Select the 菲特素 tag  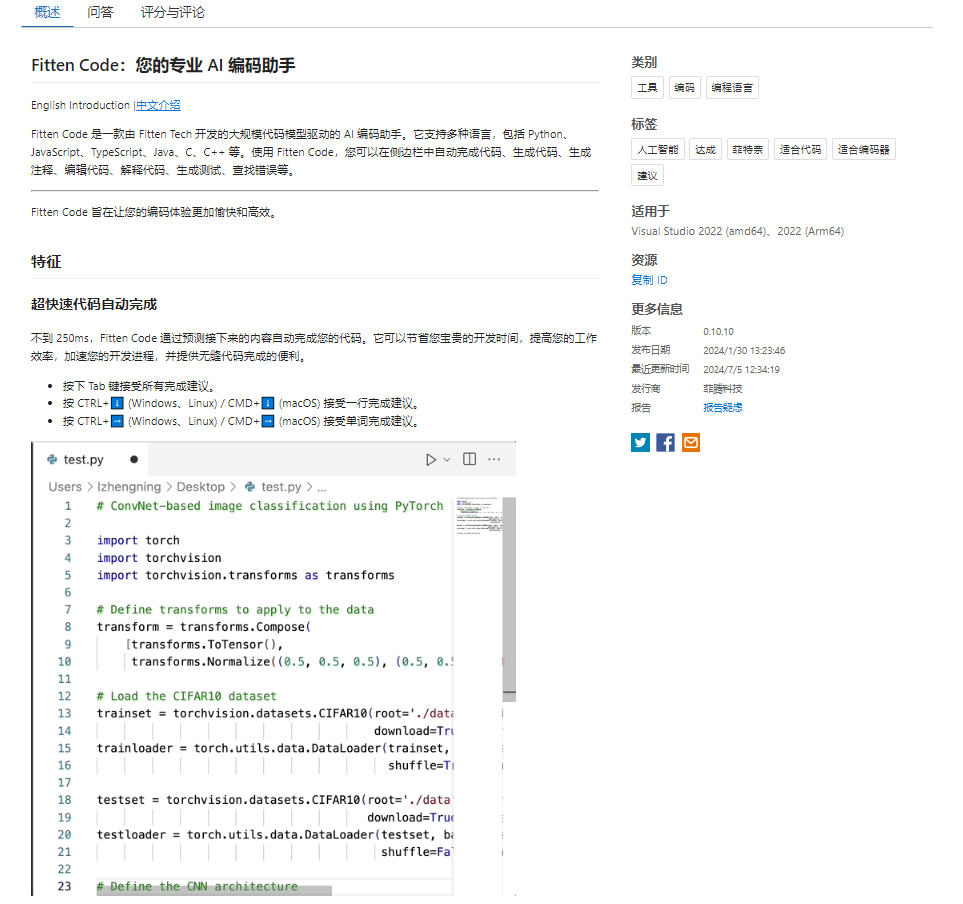tap(747, 149)
